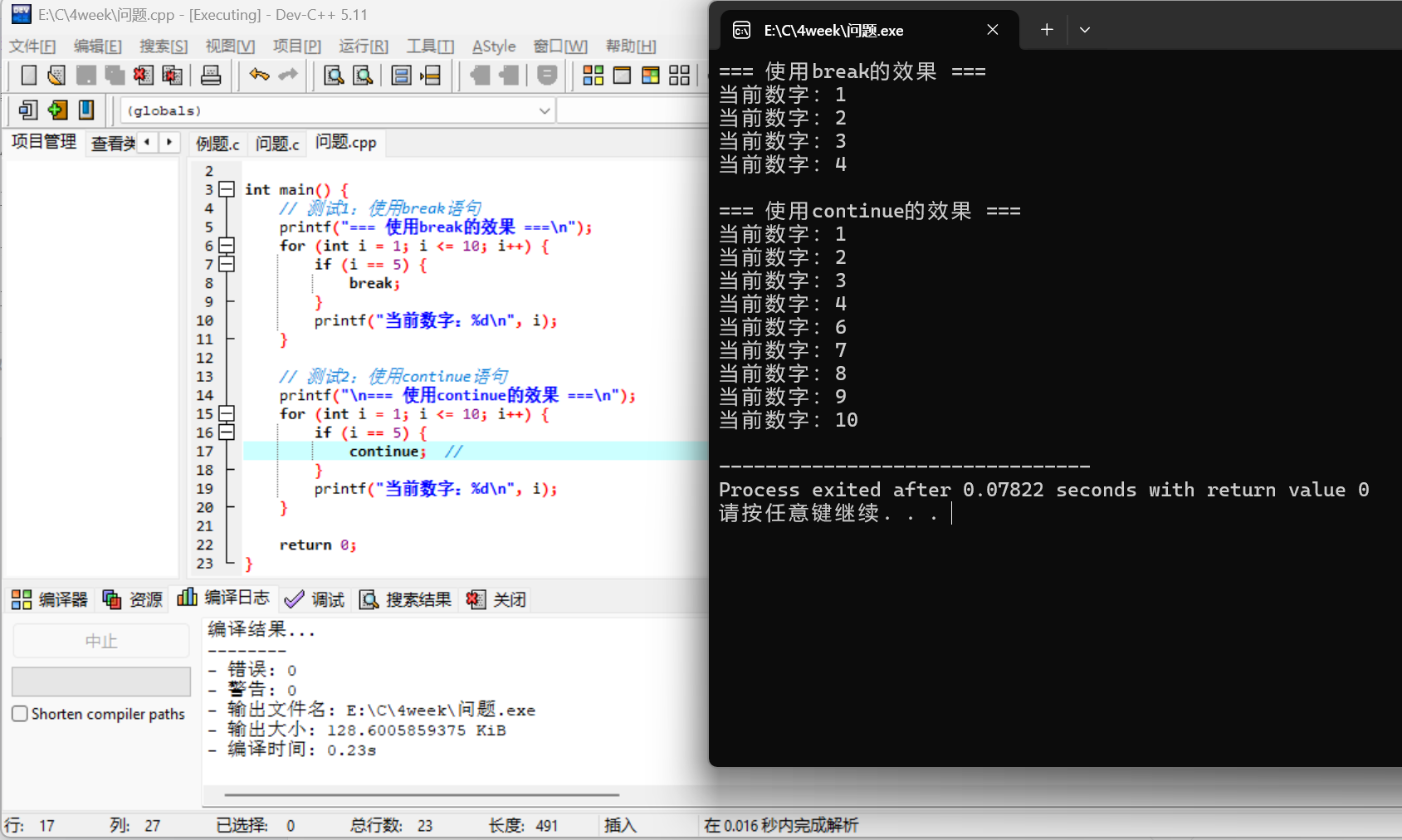
Task: Switch to the 项目管理 panel tab
Action: click(44, 142)
